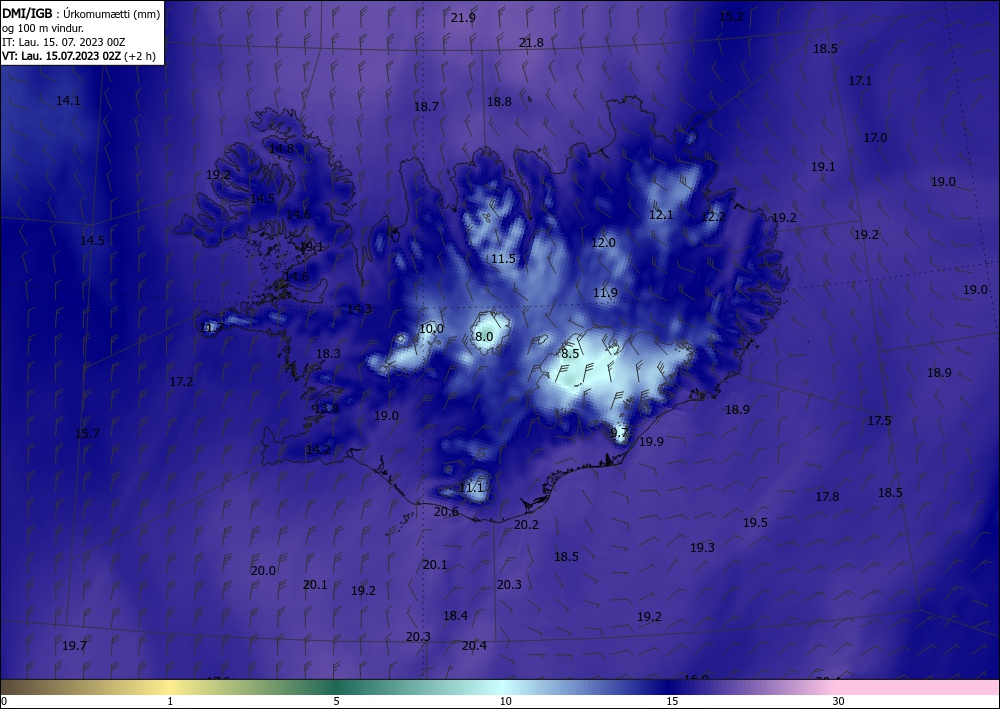Image resolution: width=1000 pixels, height=709 pixels.
Task: Click the 19.5 value on the map
Action: [x=755, y=523]
